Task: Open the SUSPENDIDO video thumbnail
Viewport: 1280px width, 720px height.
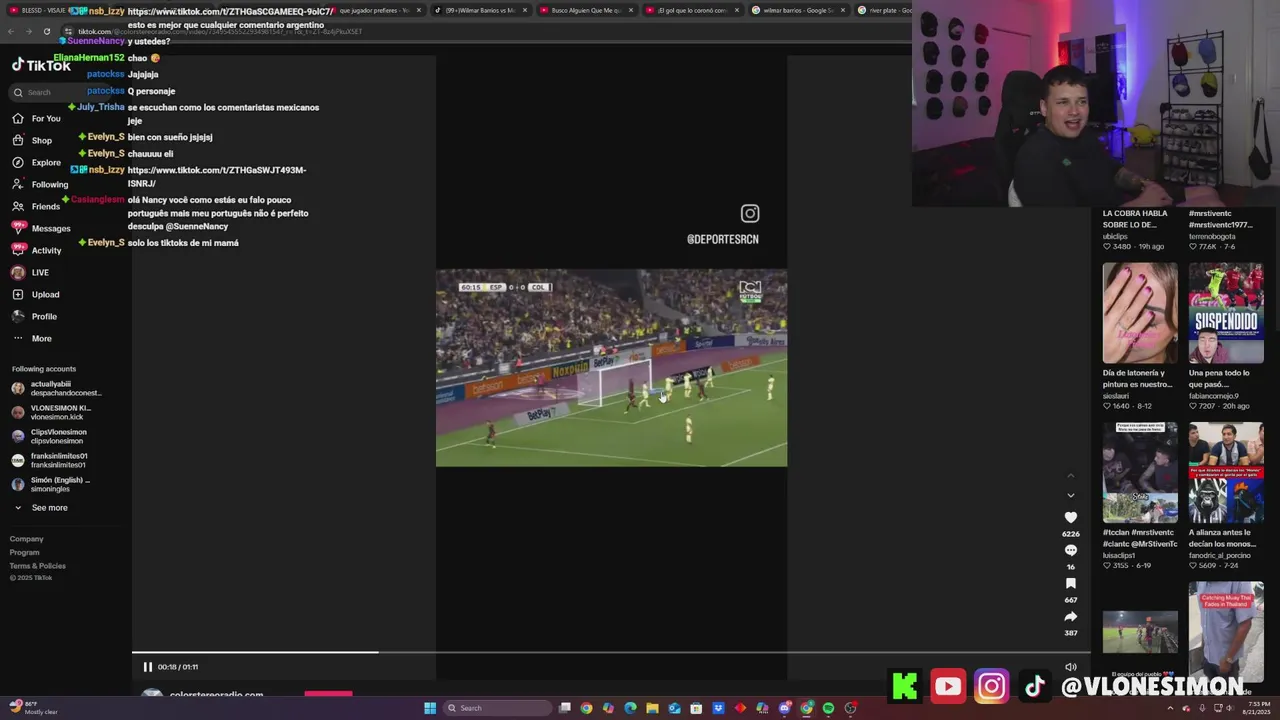Action: click(x=1226, y=313)
